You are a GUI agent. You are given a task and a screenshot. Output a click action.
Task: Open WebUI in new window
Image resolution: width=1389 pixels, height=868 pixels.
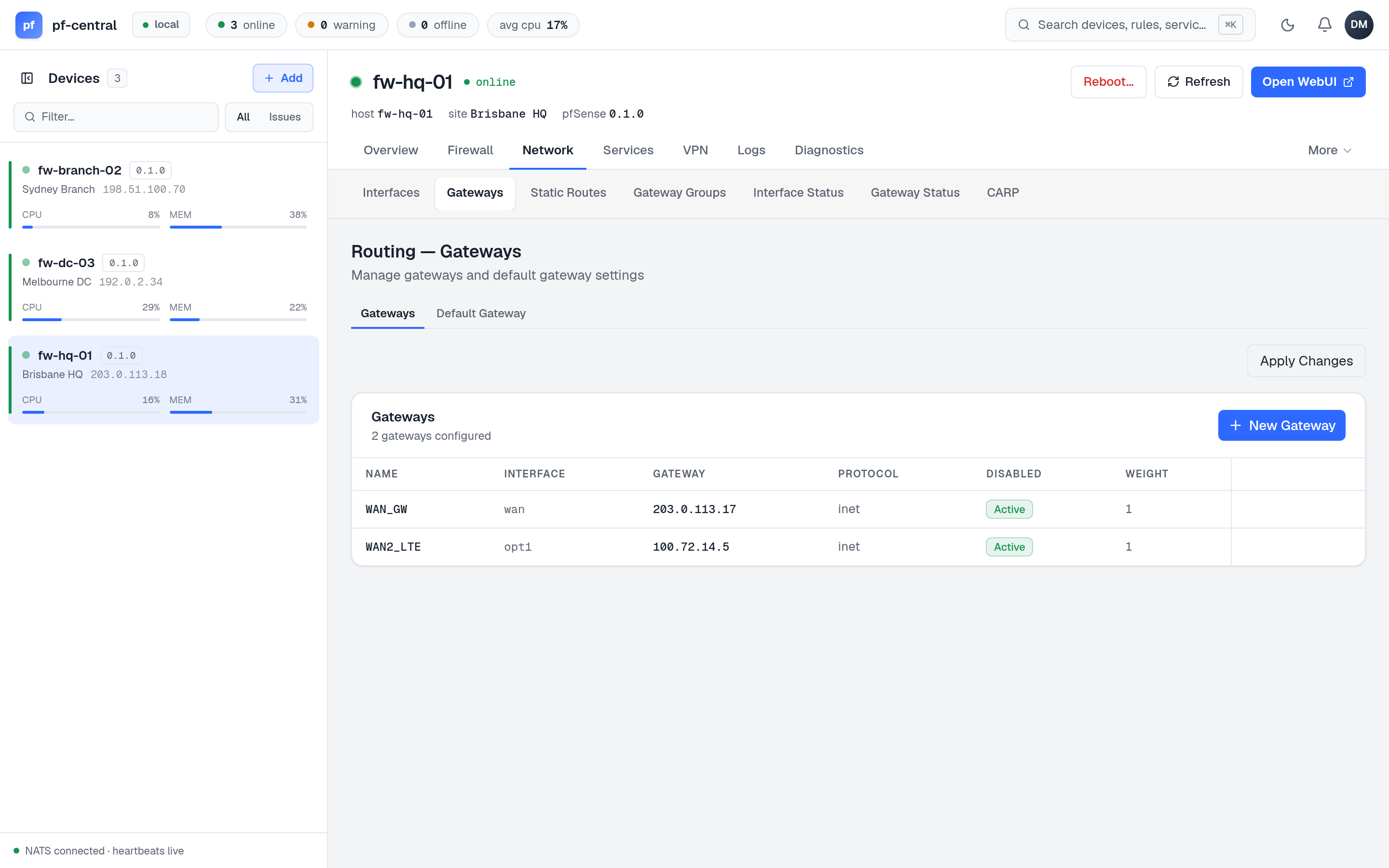[x=1307, y=82]
